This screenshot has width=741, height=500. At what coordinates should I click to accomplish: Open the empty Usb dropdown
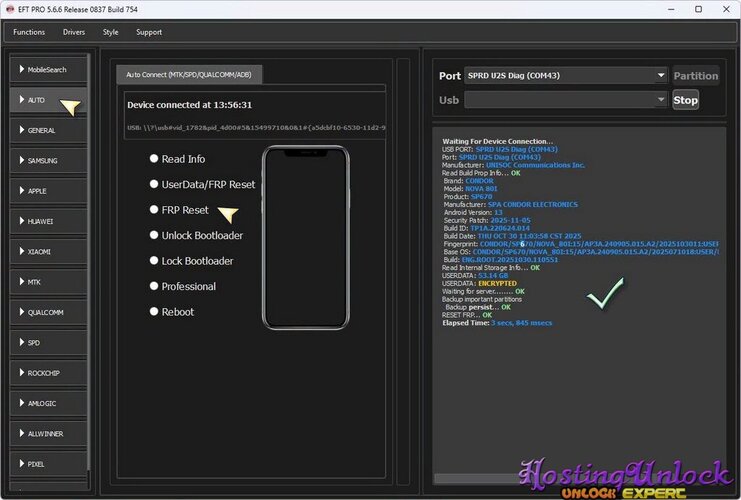566,100
